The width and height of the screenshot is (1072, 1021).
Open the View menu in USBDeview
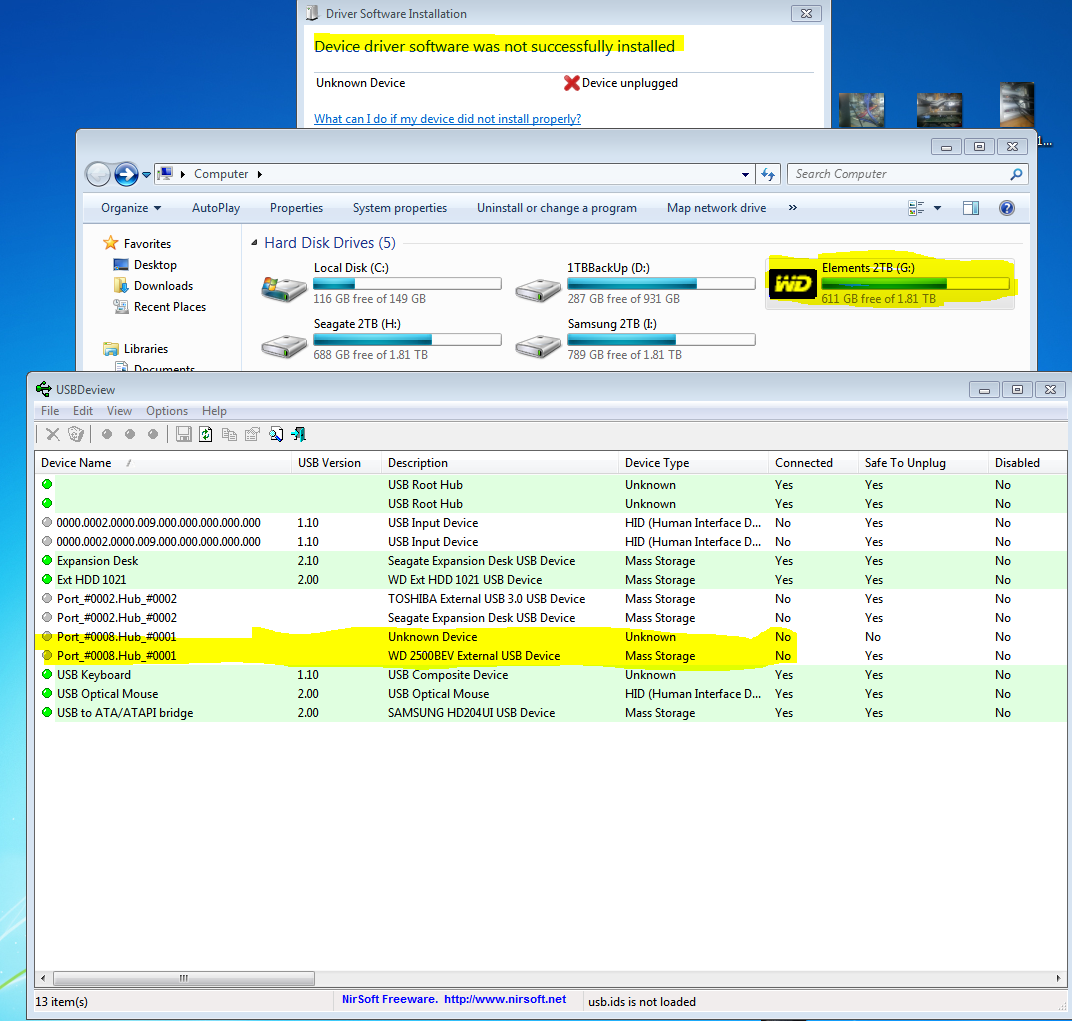pos(119,411)
